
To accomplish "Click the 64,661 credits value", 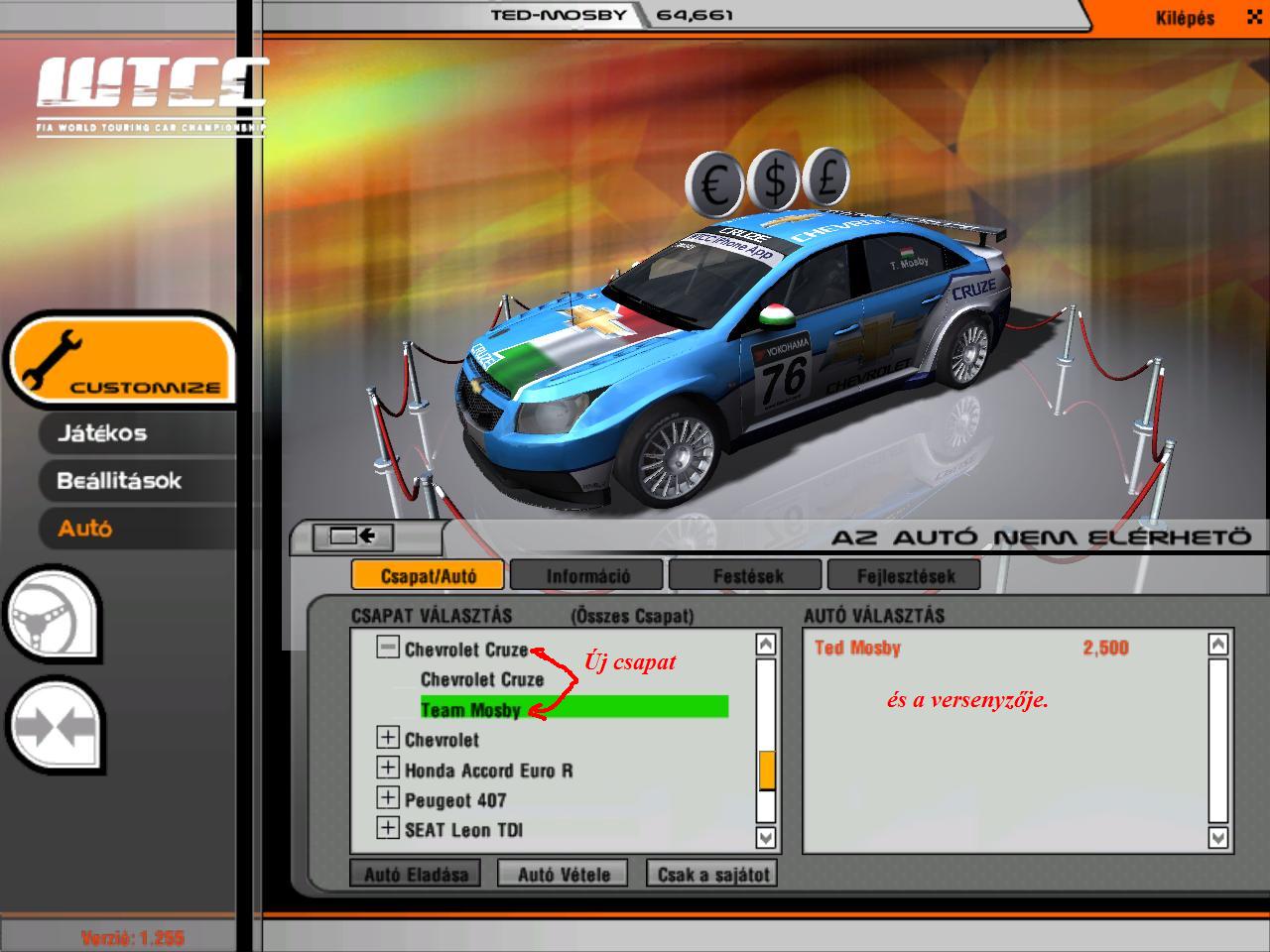I will click(695, 15).
